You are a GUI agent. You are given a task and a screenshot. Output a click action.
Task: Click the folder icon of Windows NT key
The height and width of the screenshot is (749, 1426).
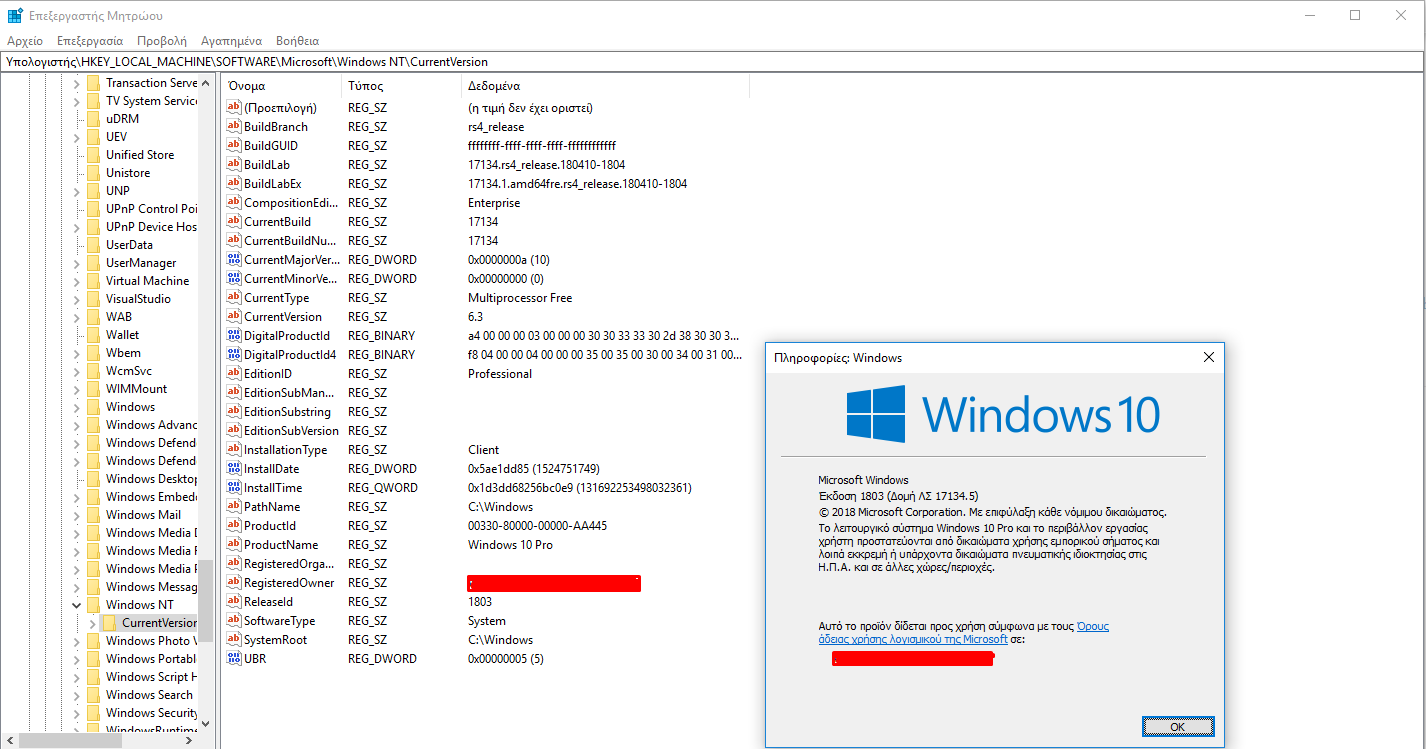(x=93, y=605)
